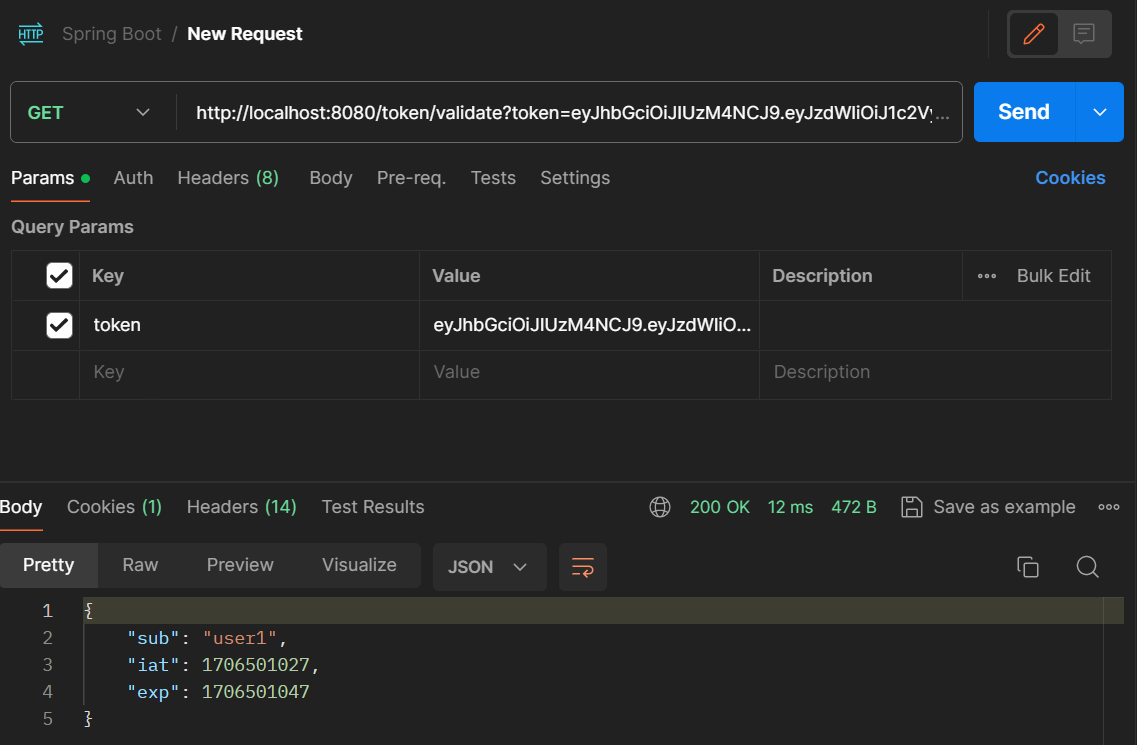Open the Settings tab

tap(575, 178)
